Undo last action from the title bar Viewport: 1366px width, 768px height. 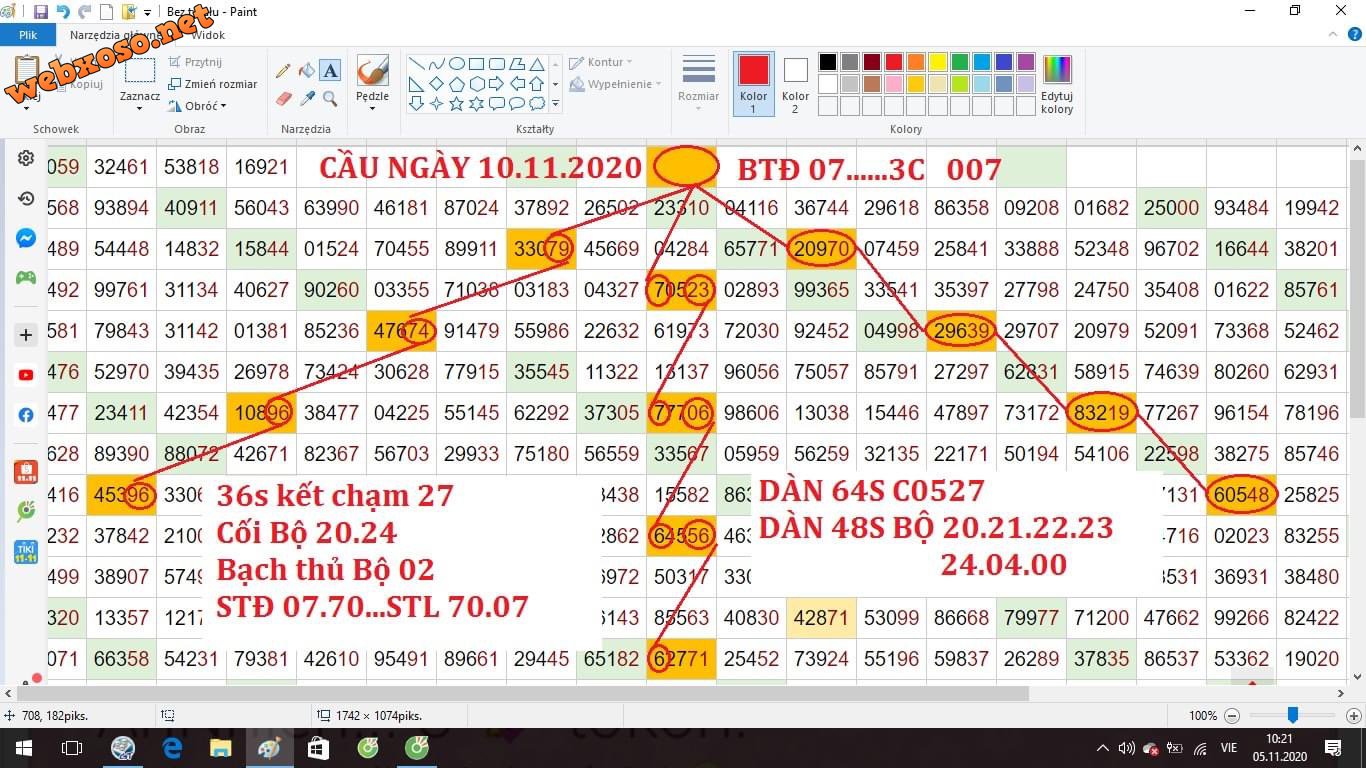[63, 12]
